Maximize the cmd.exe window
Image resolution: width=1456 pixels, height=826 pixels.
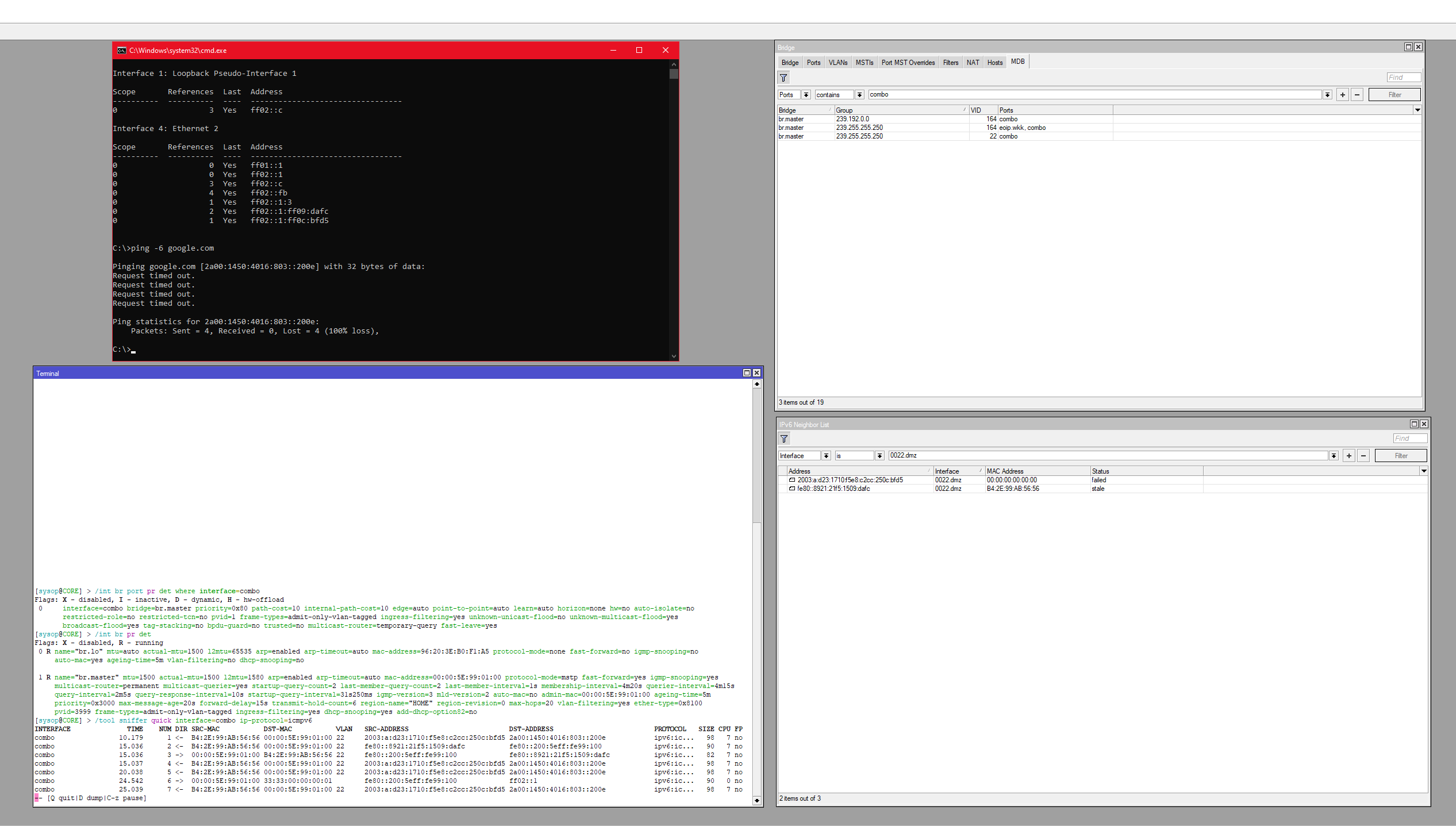[x=639, y=51]
